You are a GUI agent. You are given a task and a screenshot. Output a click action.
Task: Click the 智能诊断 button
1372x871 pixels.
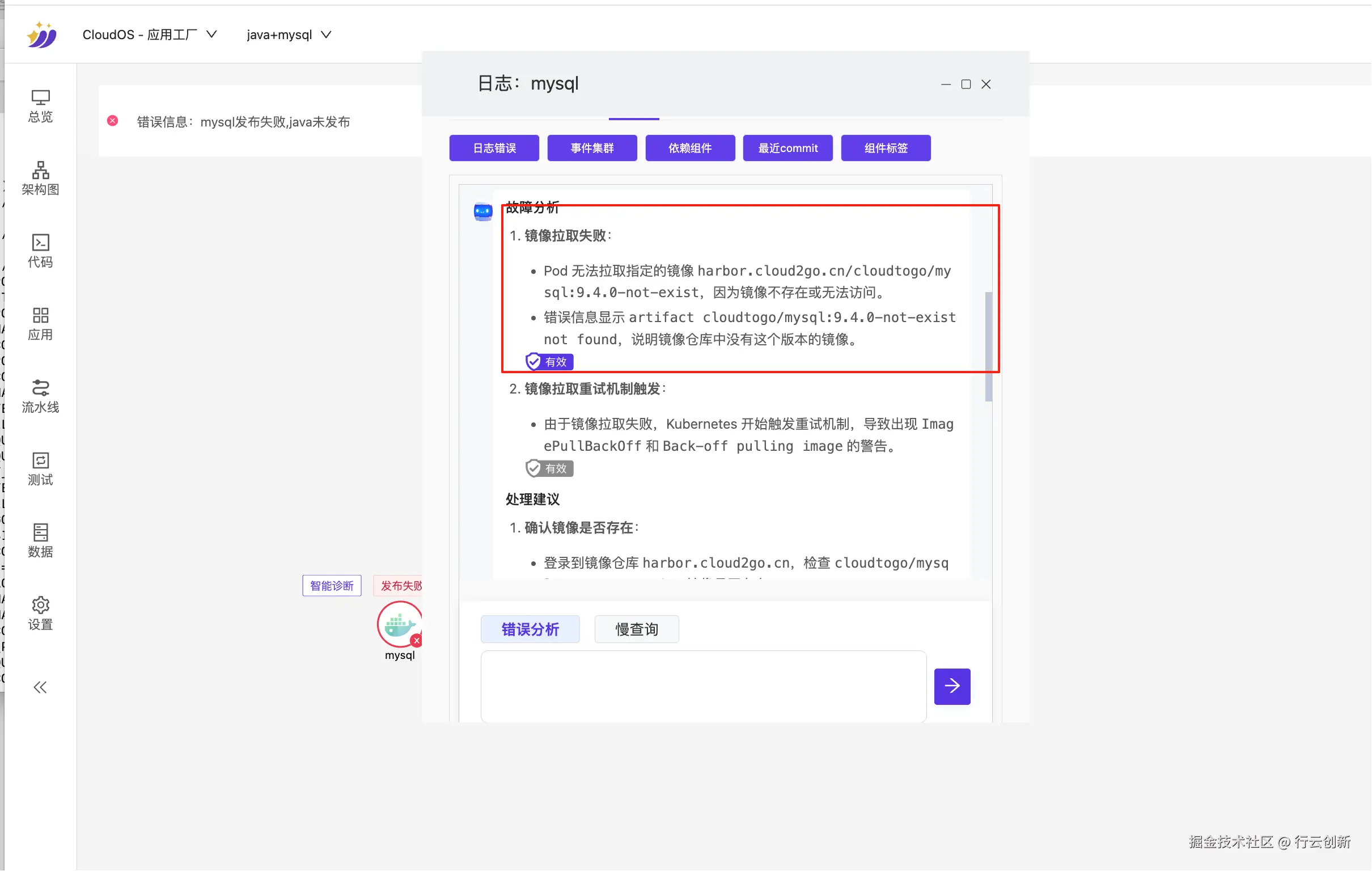[332, 586]
